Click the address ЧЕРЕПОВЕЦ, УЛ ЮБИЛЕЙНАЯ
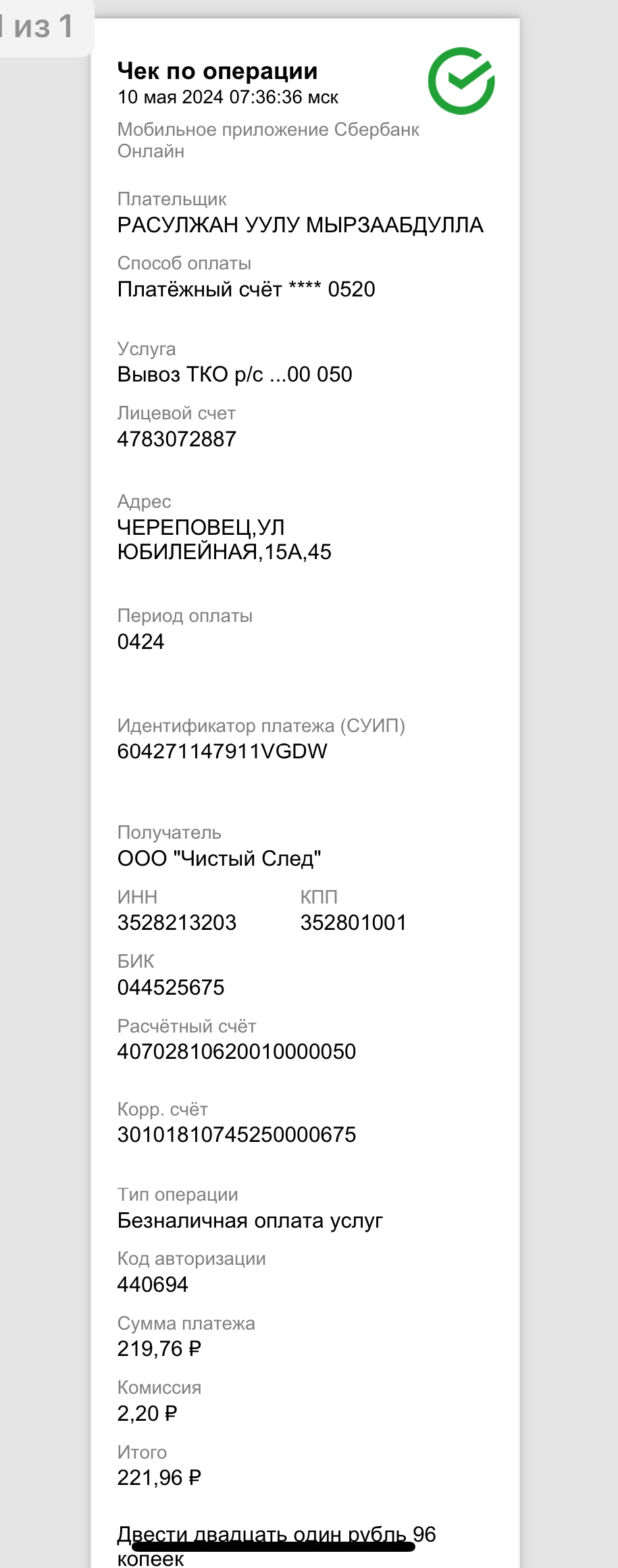 [x=224, y=540]
